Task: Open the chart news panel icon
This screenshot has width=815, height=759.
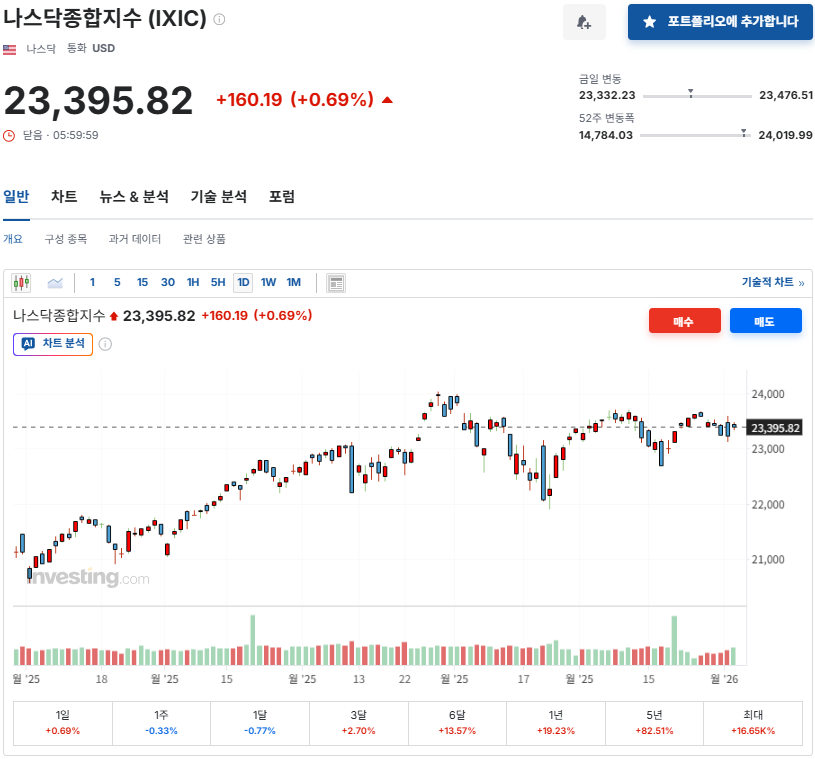Action: [x=336, y=283]
